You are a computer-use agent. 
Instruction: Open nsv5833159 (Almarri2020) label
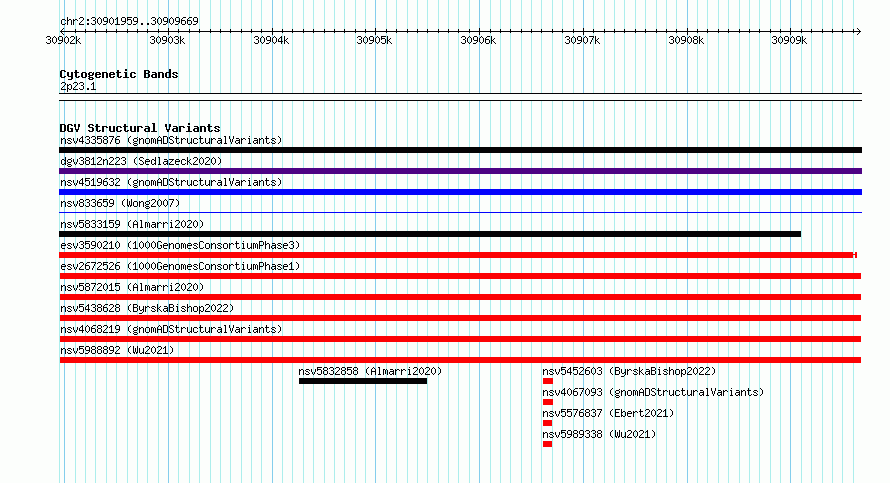[x=132, y=224]
